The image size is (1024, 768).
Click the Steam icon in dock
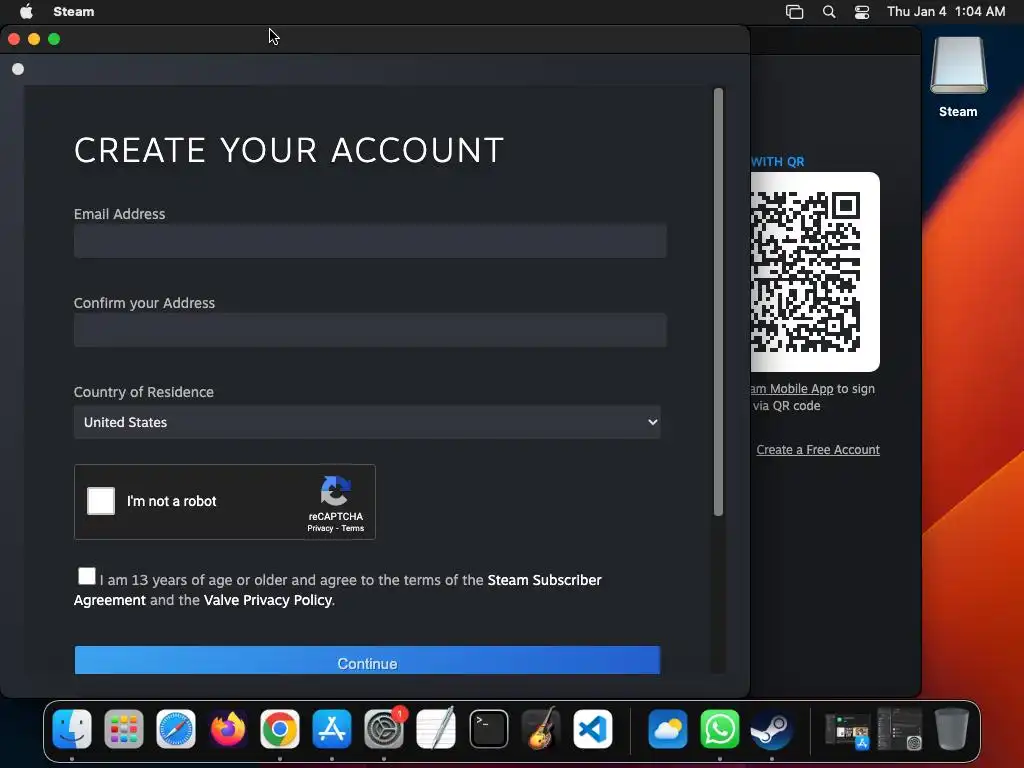(771, 729)
